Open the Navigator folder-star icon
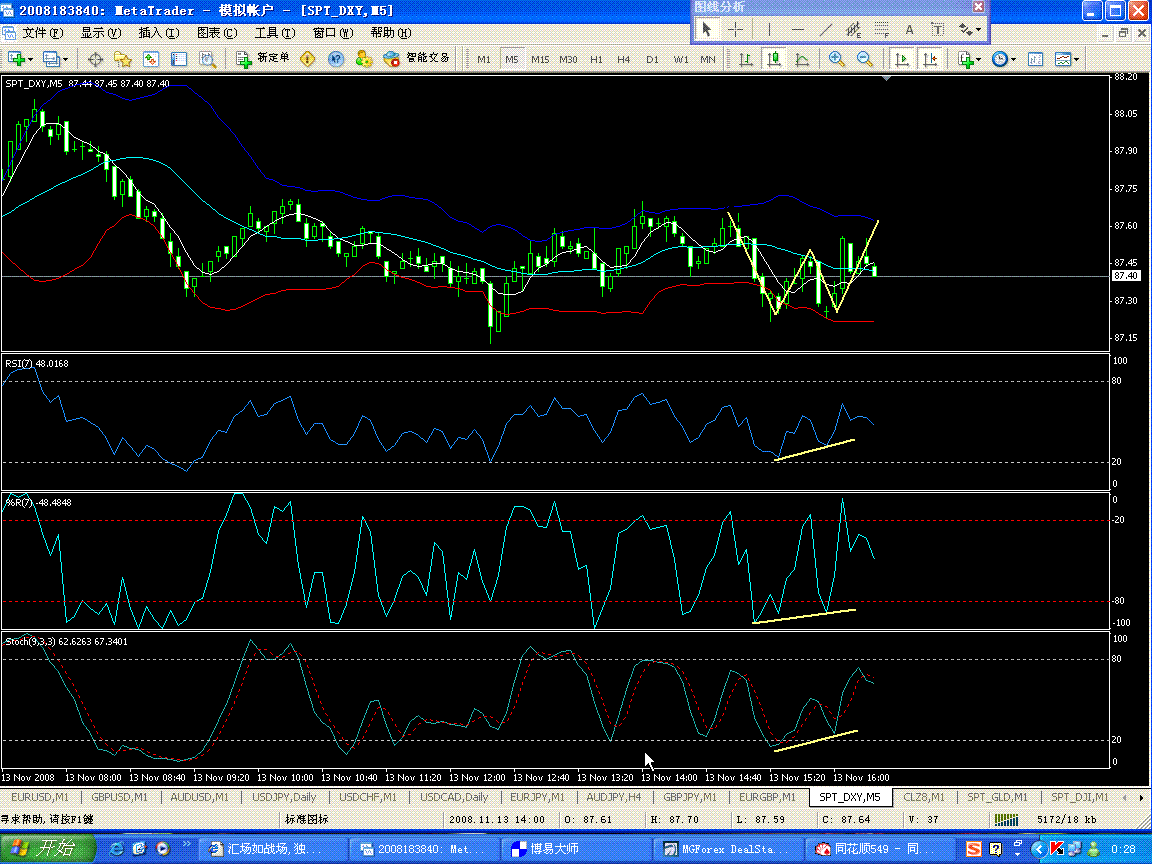 [x=123, y=60]
